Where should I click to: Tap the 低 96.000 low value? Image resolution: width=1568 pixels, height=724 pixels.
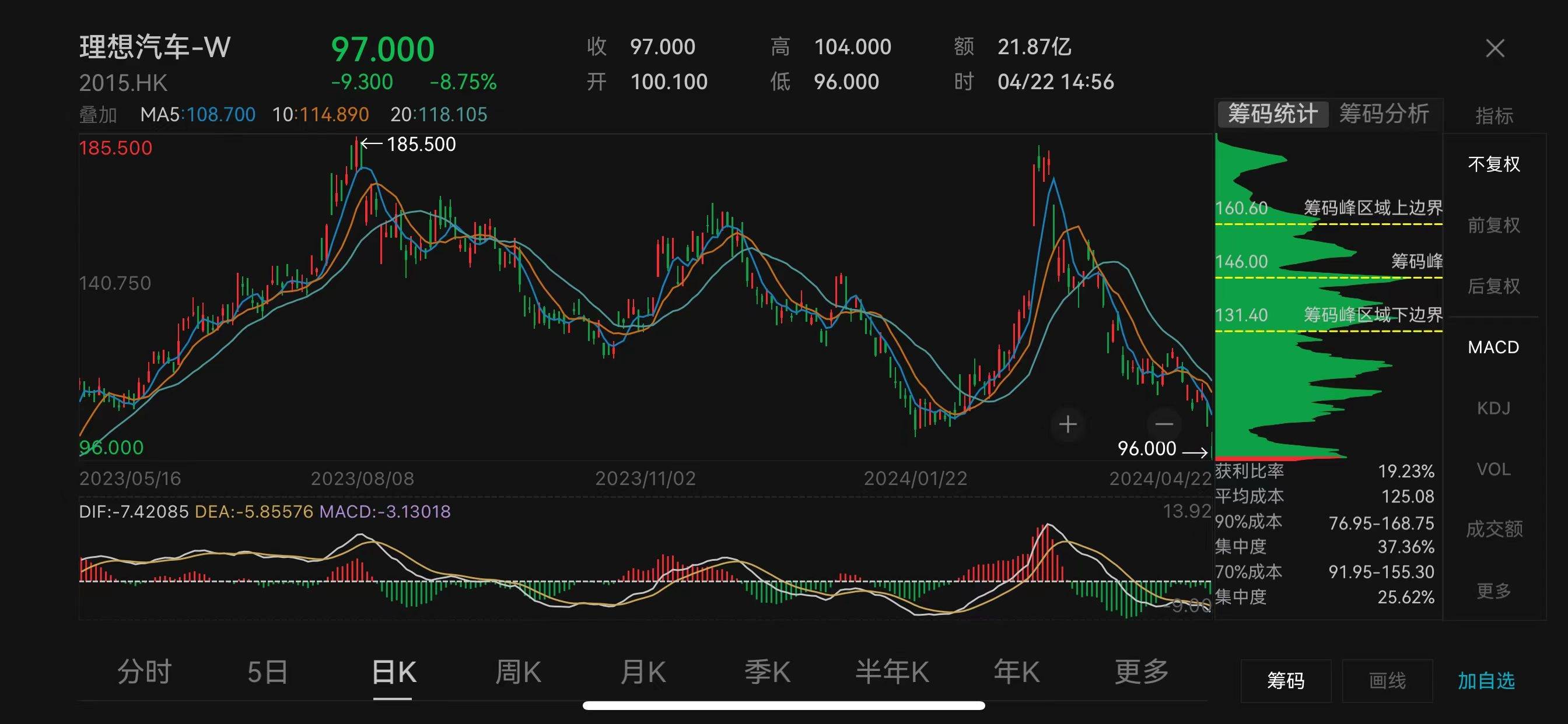(825, 82)
